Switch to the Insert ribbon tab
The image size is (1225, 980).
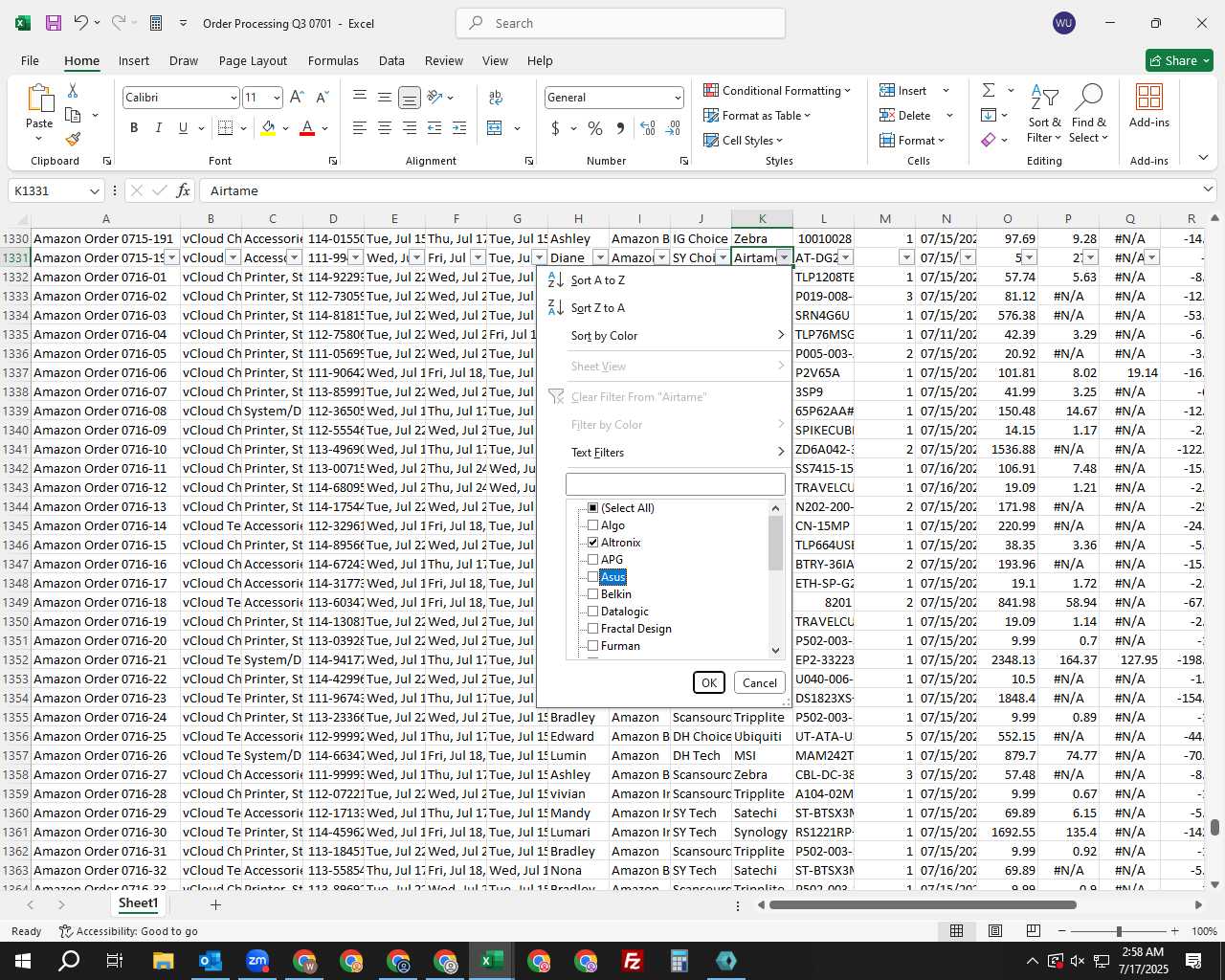(134, 60)
